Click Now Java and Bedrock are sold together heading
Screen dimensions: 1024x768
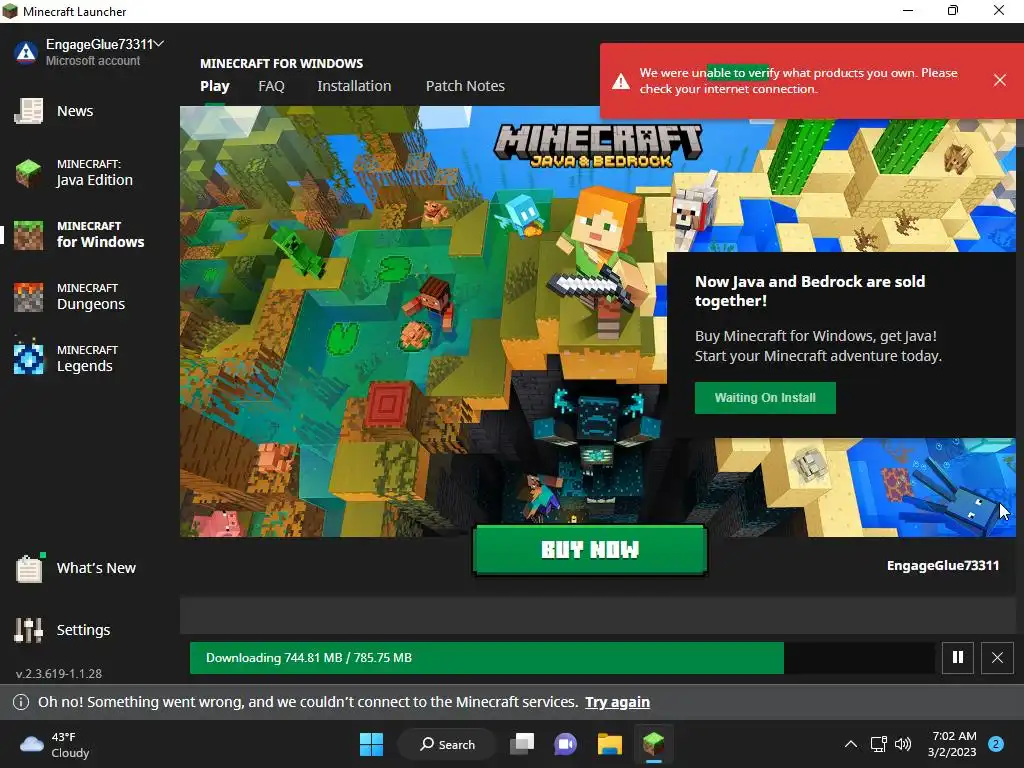(810, 291)
